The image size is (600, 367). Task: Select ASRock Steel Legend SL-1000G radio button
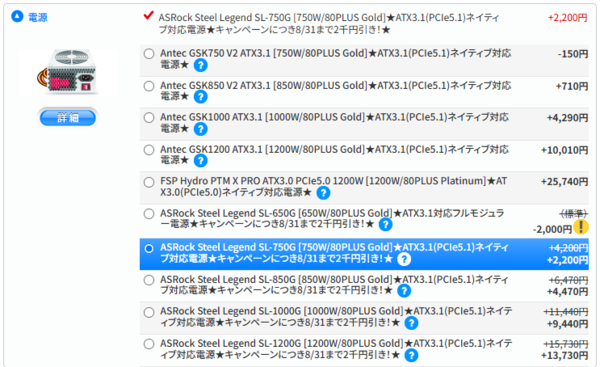[149, 312]
